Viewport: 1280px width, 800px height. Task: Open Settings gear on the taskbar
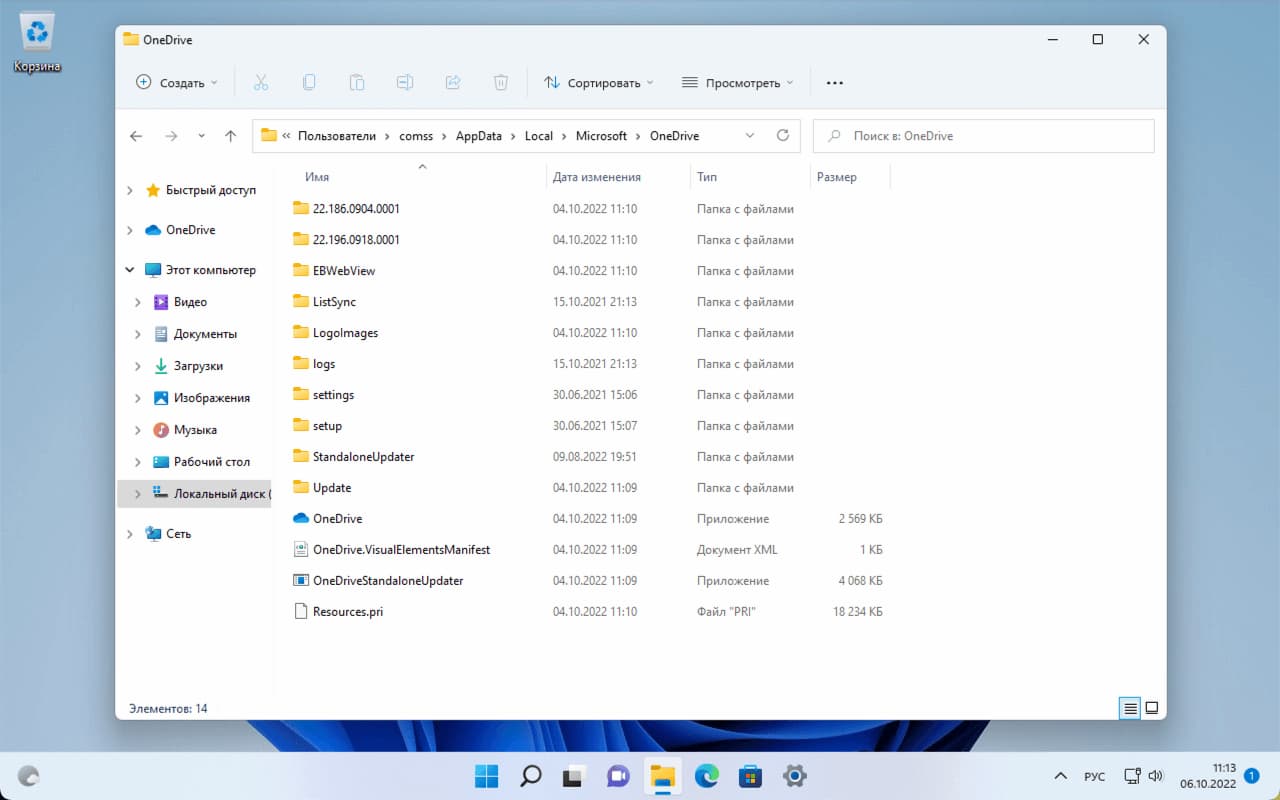[795, 775]
